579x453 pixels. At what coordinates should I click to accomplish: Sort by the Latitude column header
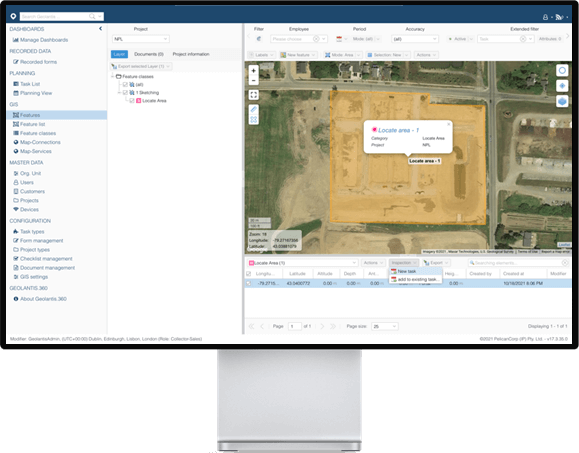click(x=297, y=274)
